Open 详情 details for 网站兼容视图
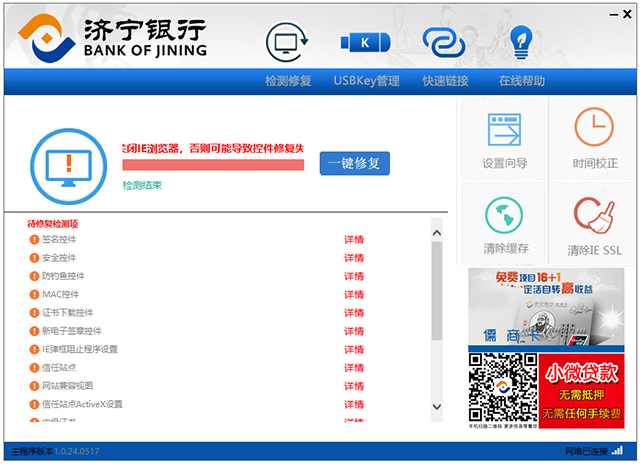 [354, 386]
